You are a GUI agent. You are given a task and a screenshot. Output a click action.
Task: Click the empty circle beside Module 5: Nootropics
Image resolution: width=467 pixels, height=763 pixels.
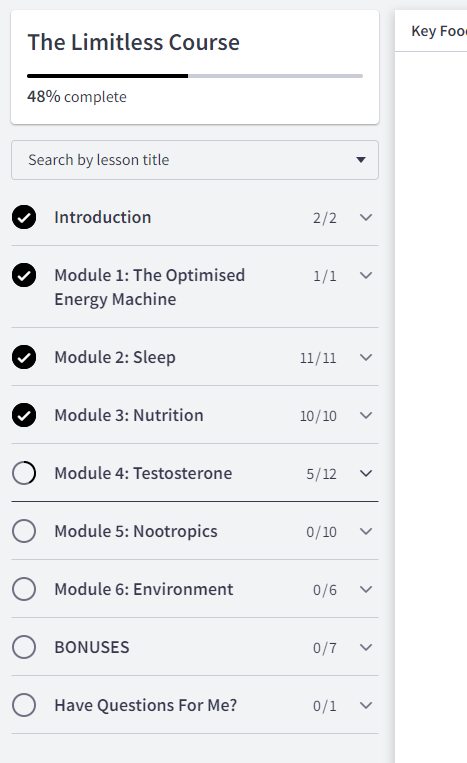tap(24, 531)
